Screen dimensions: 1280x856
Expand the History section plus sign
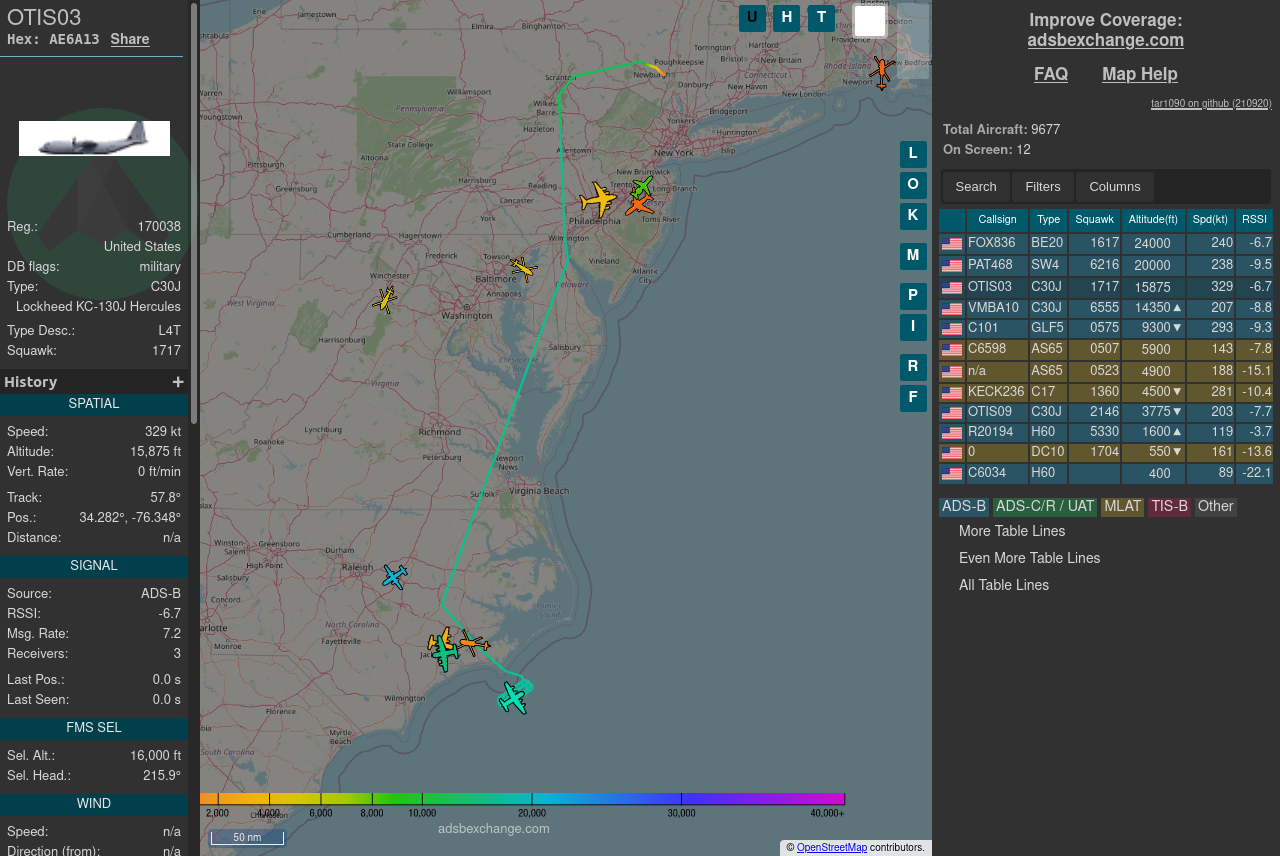click(178, 382)
